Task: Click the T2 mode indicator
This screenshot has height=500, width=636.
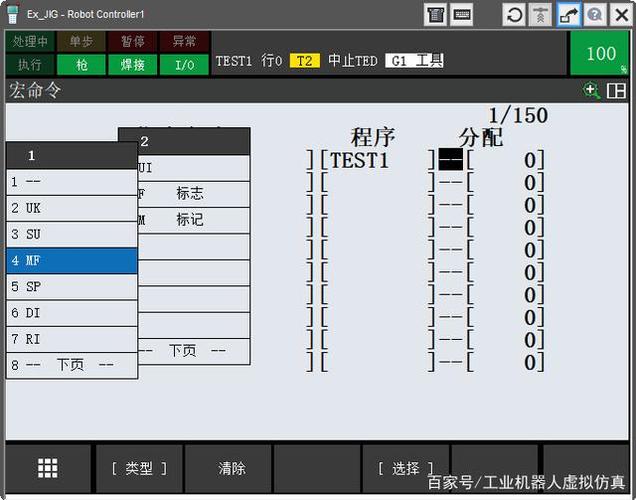Action: point(305,61)
